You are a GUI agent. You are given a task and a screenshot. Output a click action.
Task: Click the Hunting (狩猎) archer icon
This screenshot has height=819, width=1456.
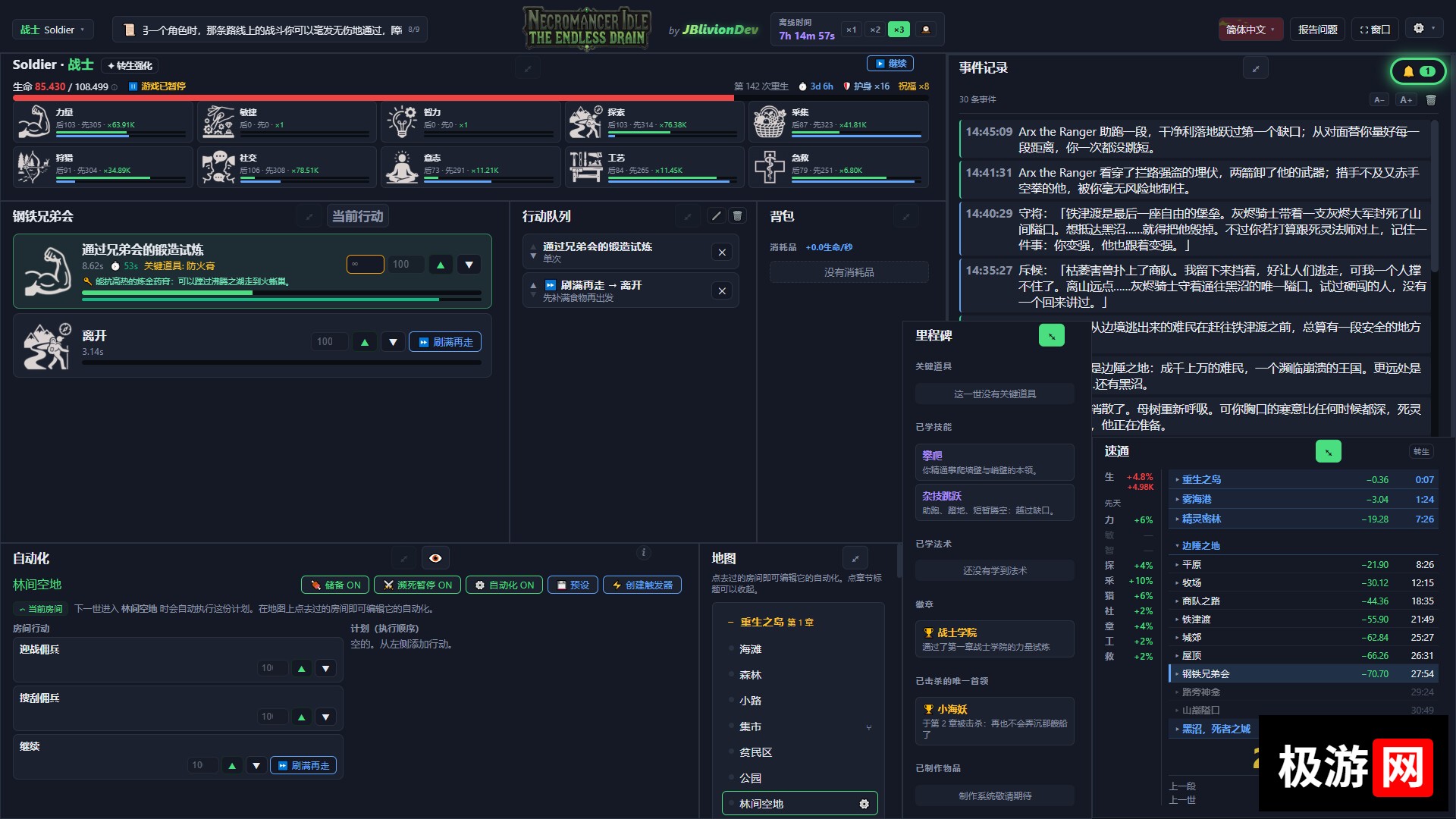tap(33, 167)
